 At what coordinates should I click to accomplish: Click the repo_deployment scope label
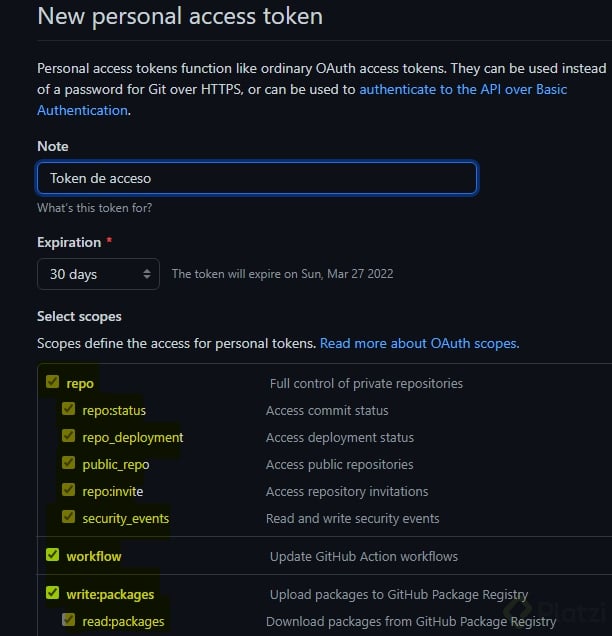pyautogui.click(x=132, y=437)
